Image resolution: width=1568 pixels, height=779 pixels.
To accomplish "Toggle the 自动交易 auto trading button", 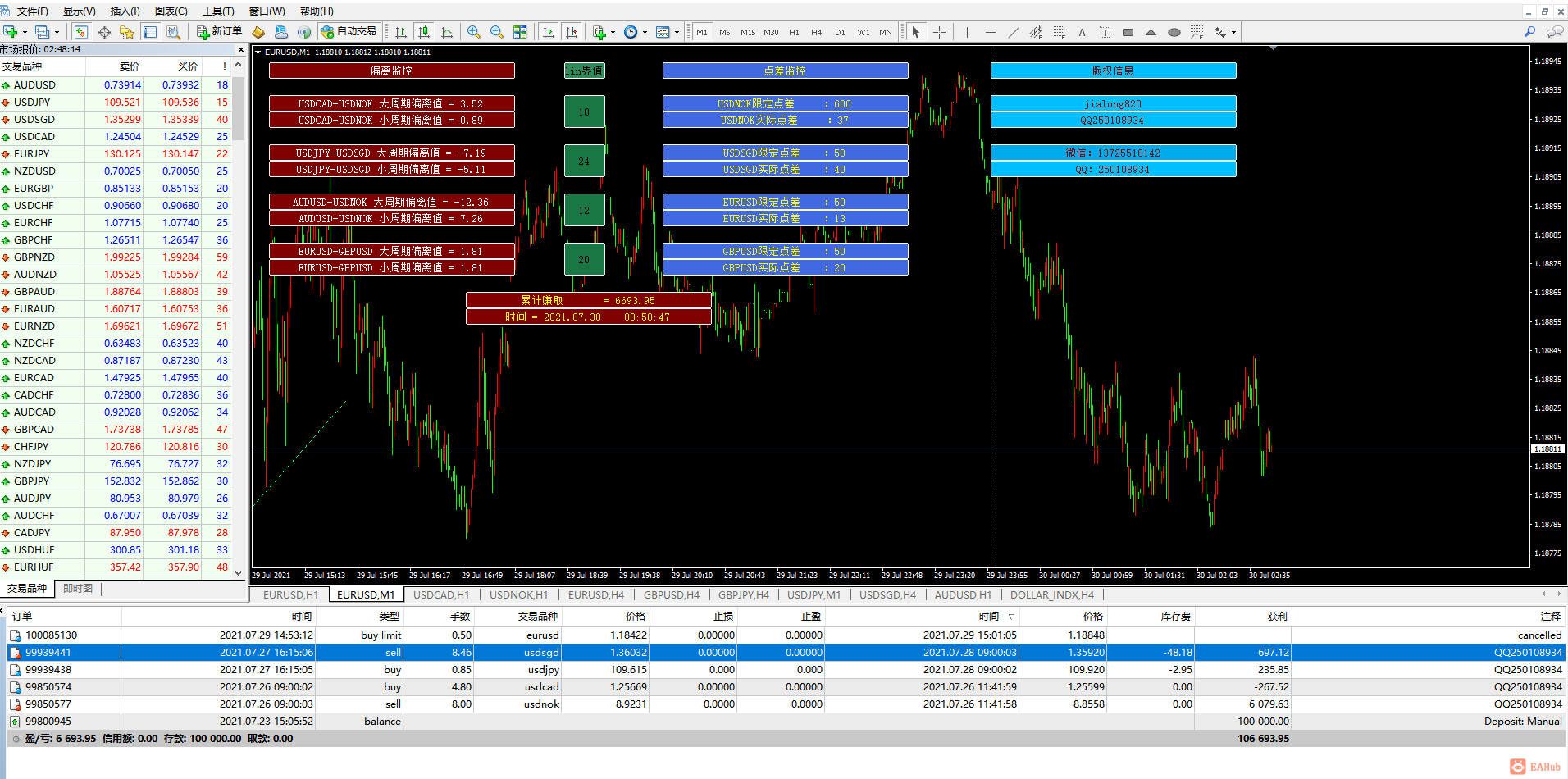I will click(349, 32).
